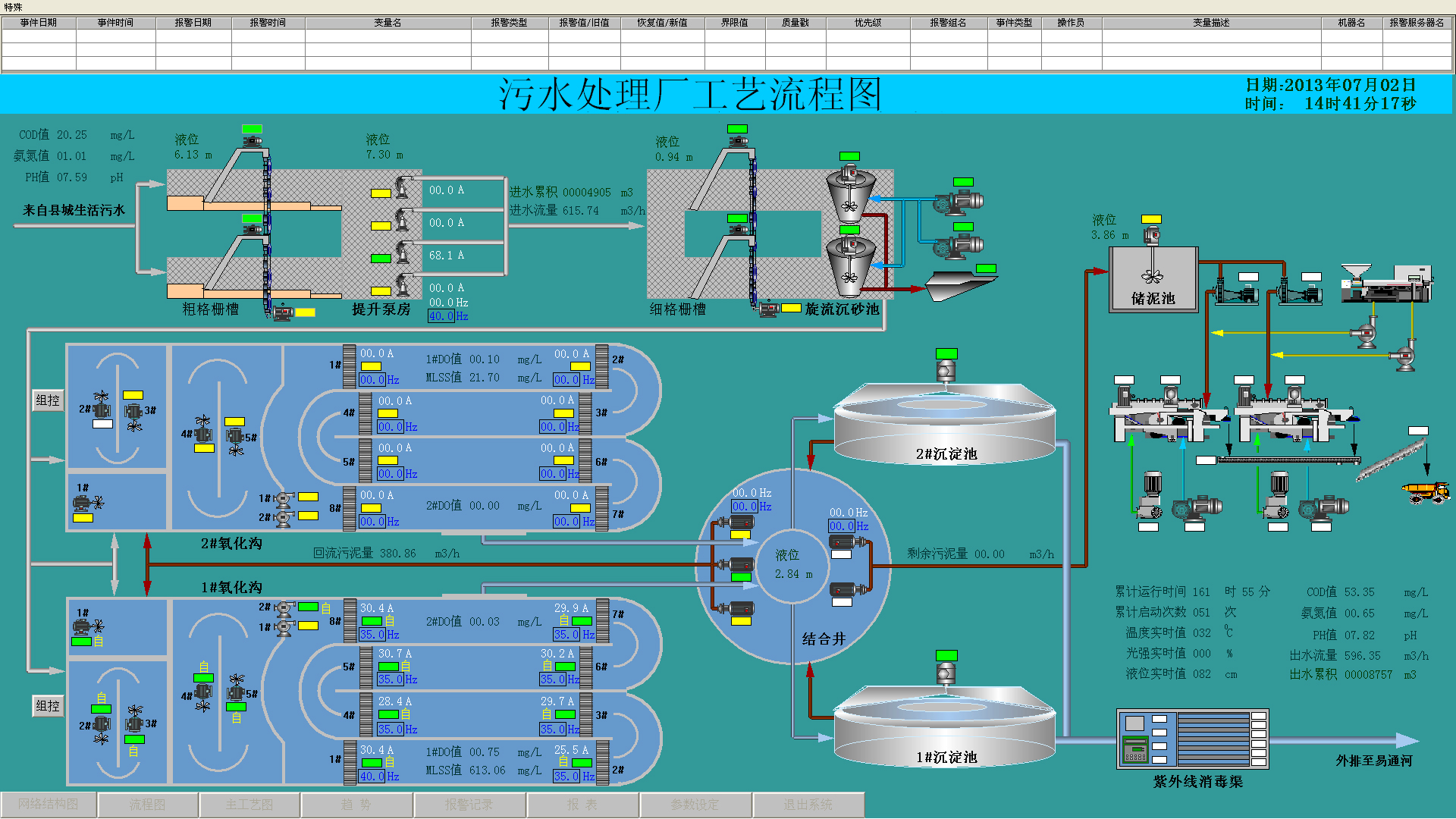
Task: Open the 报警记录 alarm records page
Action: tap(469, 805)
